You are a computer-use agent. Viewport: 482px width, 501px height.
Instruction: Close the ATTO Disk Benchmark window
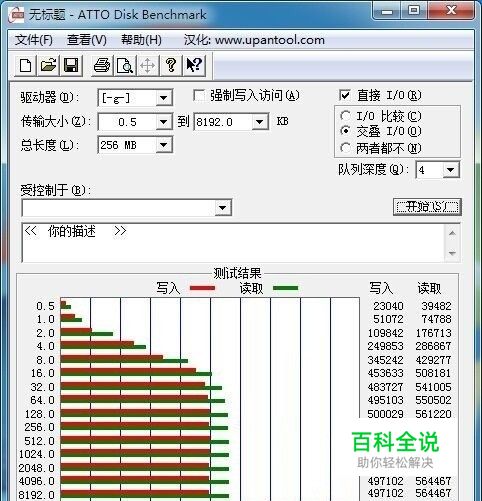point(451,11)
